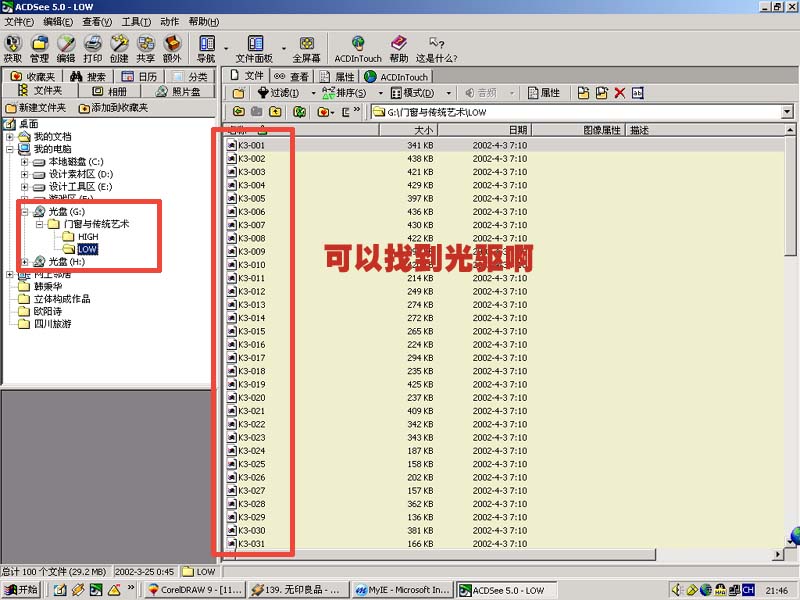
Task: Click the 开始 Start button
Action: coord(21,590)
